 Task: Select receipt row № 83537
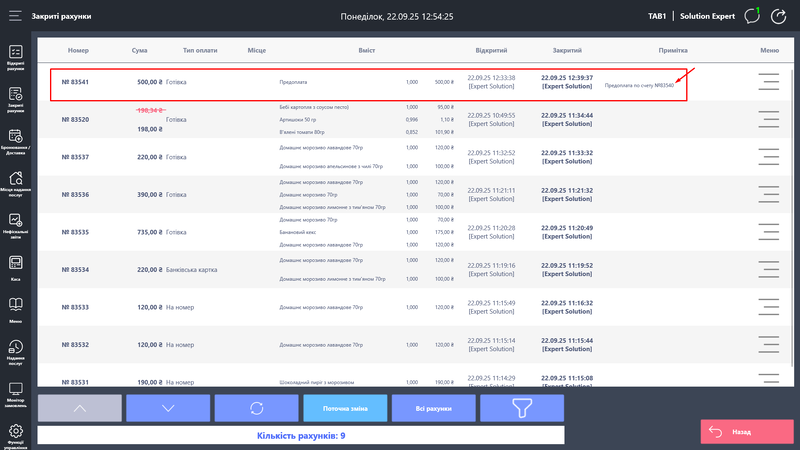pos(300,157)
